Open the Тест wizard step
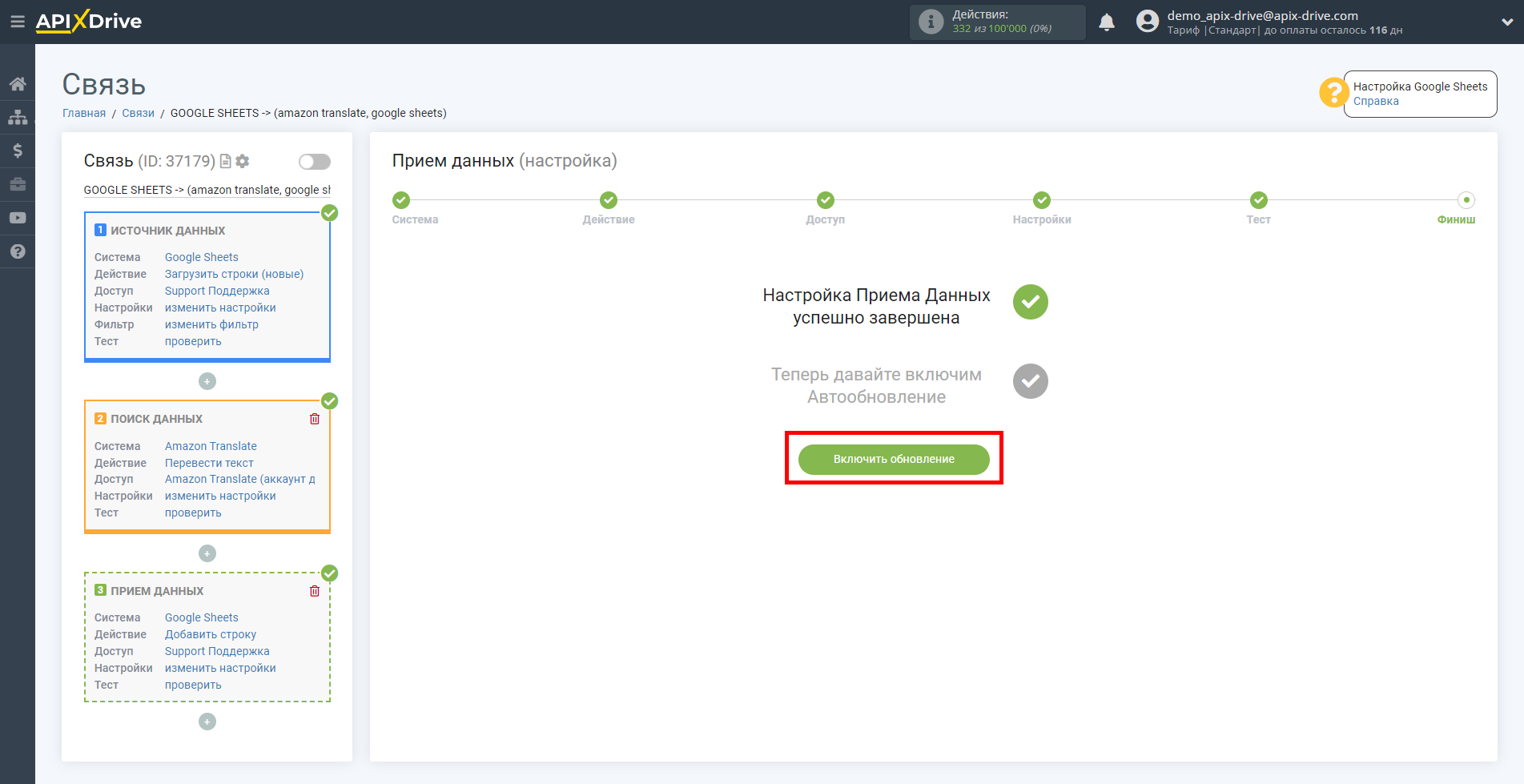Screen dimensions: 1524x784 1259,200
